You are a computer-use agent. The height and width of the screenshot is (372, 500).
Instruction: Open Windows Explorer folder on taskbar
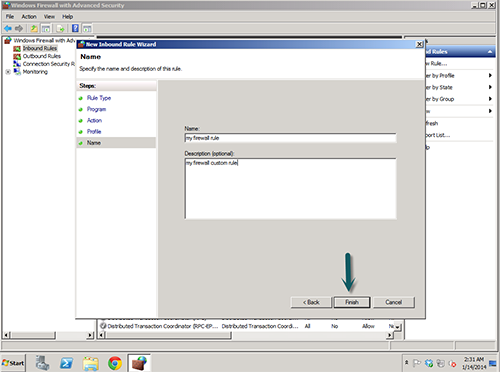pos(91,363)
